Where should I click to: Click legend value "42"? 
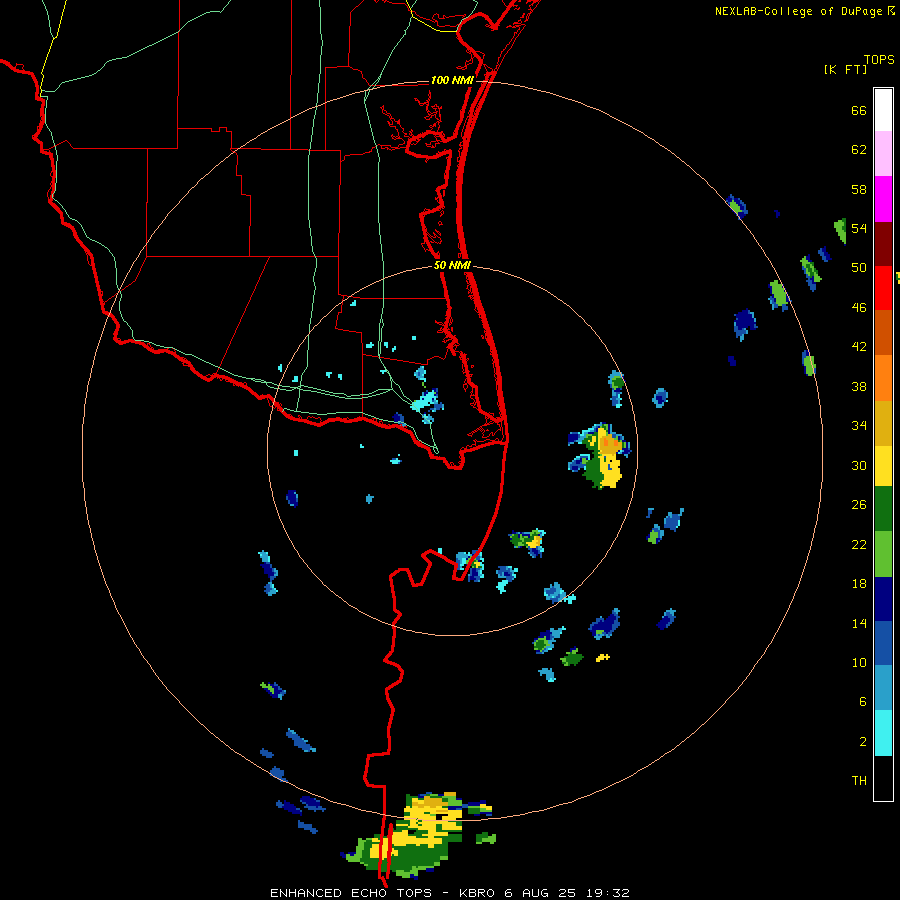(859, 347)
